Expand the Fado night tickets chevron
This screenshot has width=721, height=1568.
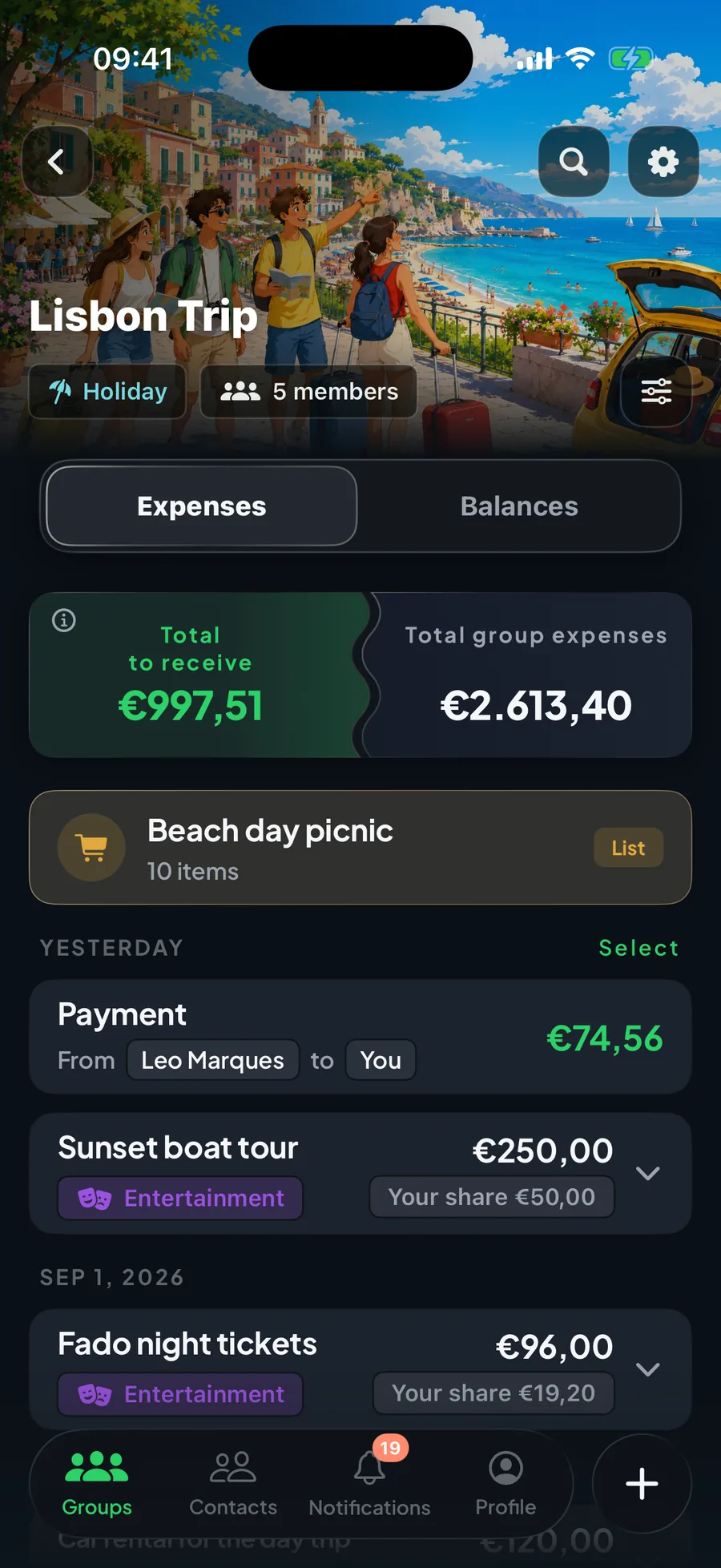tap(647, 1369)
